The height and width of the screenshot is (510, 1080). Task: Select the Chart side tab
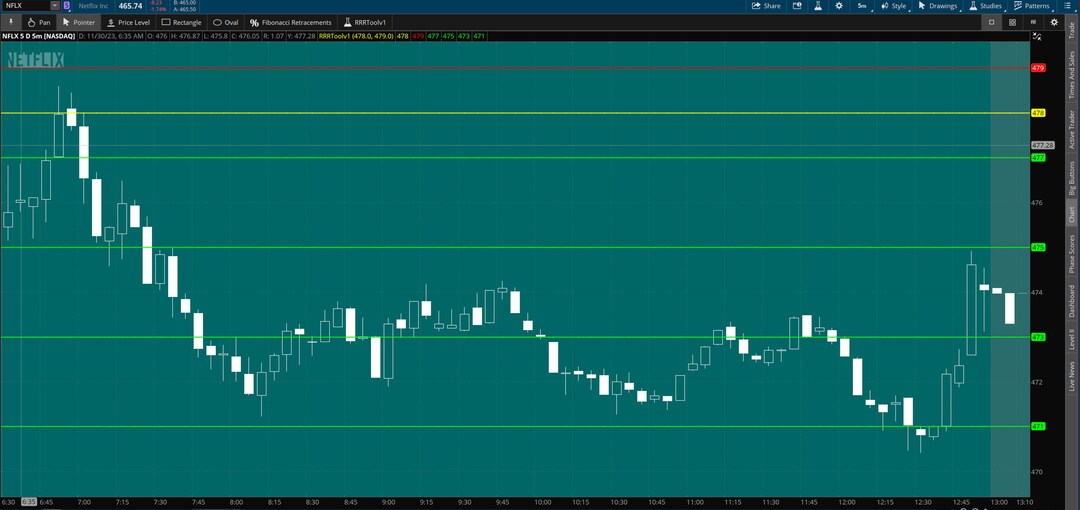[x=1071, y=214]
